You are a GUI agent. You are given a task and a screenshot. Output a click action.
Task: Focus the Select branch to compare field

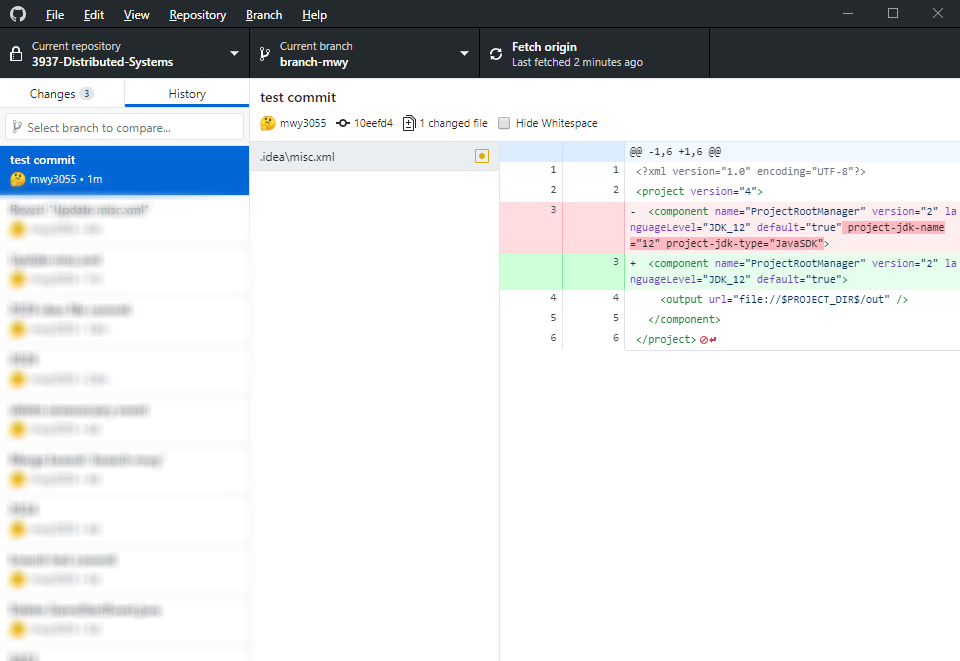click(x=124, y=127)
